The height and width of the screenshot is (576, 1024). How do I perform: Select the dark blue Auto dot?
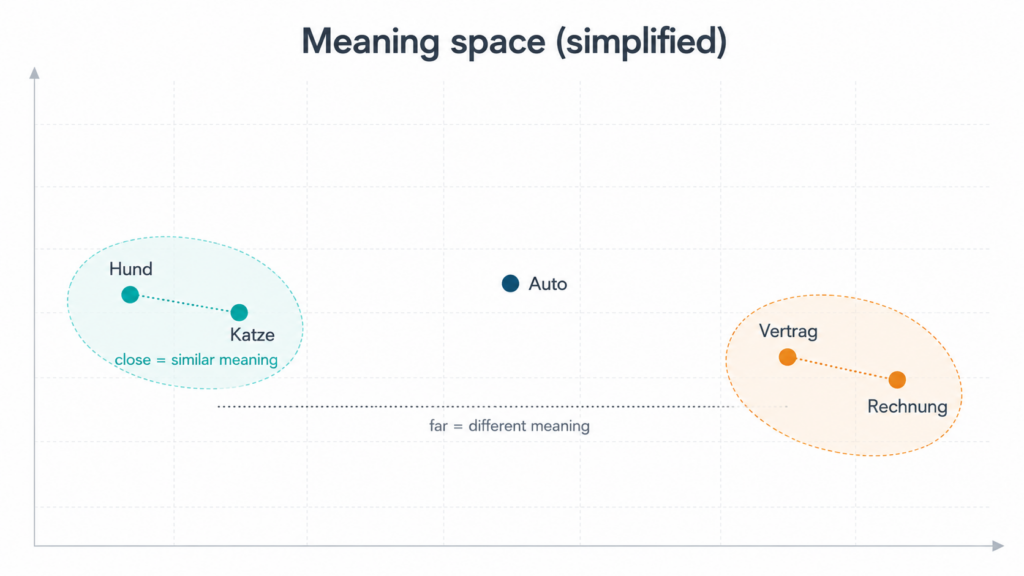click(x=510, y=283)
